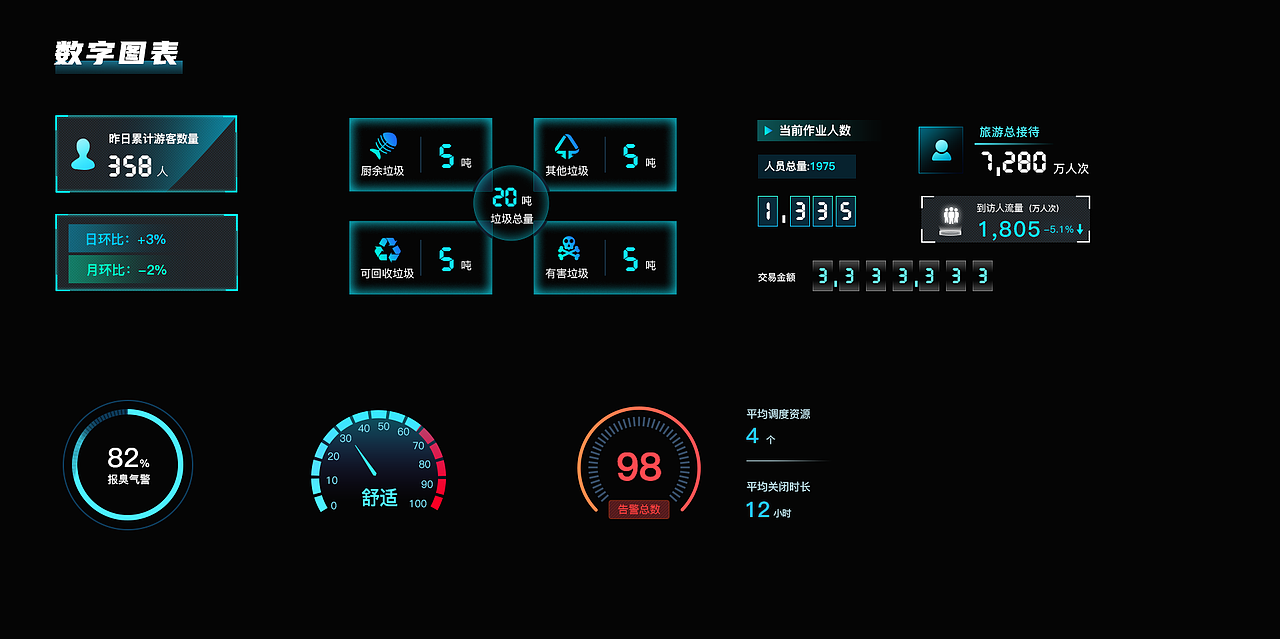Click the 98 alert total gauge

(x=639, y=465)
